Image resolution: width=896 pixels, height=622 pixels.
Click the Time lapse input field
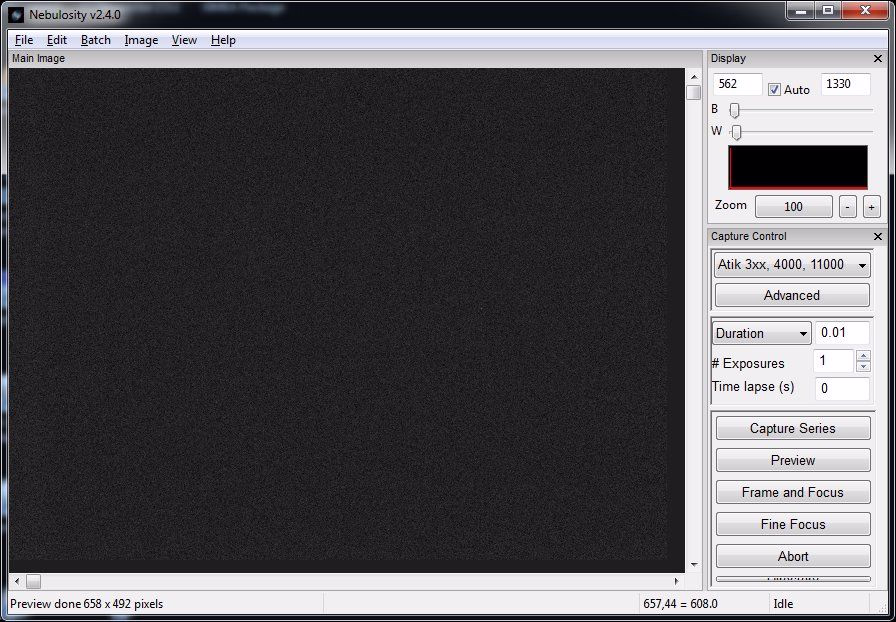[841, 388]
